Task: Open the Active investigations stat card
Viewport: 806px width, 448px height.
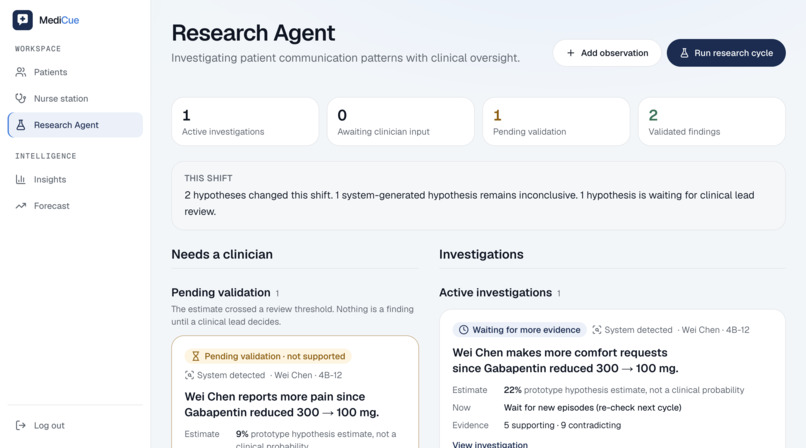Action: tap(245, 122)
